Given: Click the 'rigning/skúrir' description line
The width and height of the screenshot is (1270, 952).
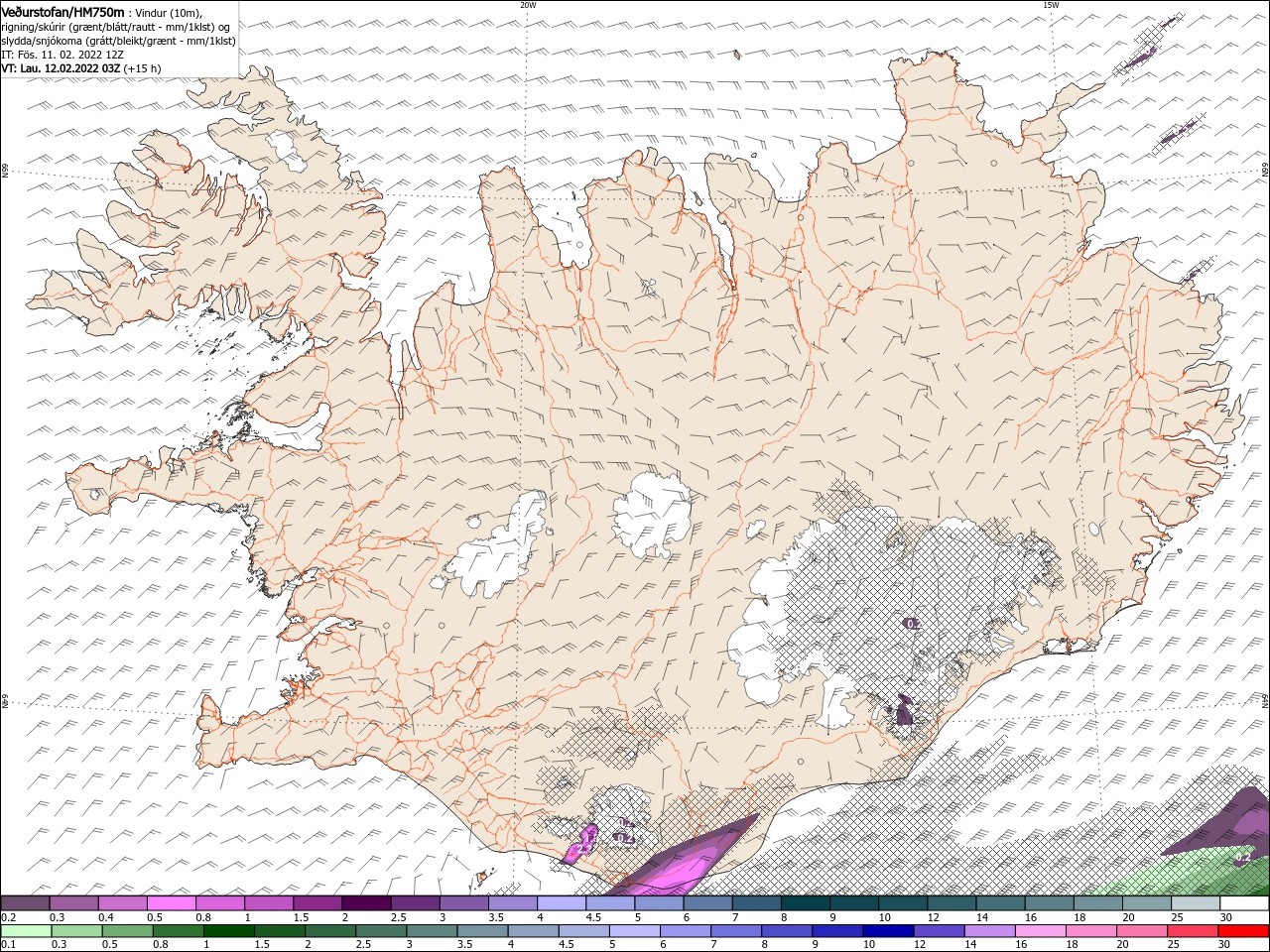Looking at the screenshot, I should [117, 27].
